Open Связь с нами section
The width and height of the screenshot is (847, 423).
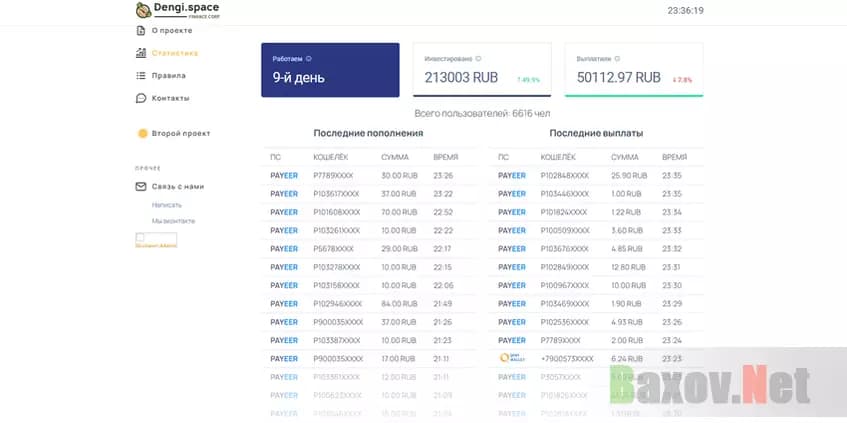tap(178, 186)
